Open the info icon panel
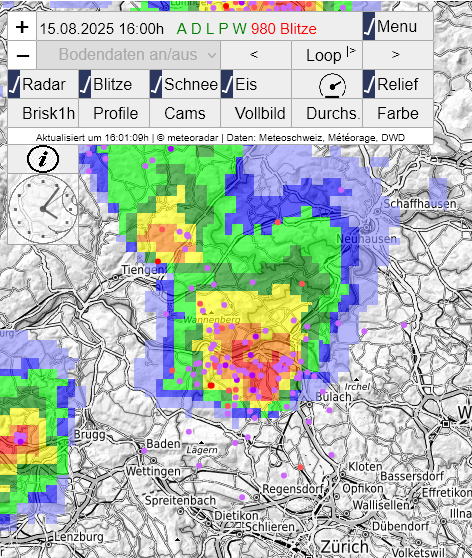The image size is (472, 558). 43,159
